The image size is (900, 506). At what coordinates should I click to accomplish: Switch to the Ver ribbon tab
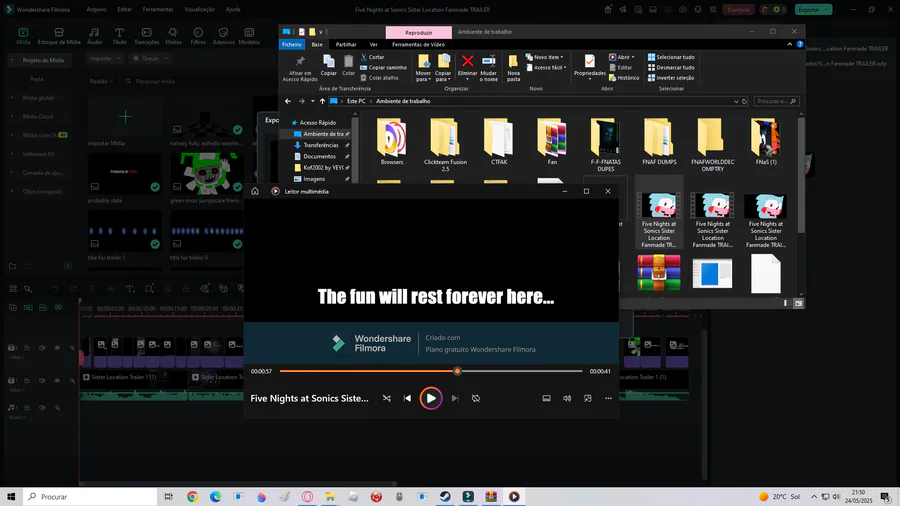pyautogui.click(x=374, y=44)
